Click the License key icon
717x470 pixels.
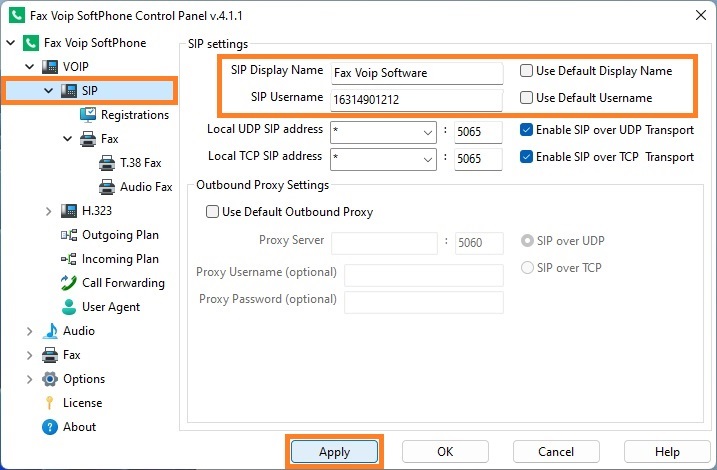[50, 403]
